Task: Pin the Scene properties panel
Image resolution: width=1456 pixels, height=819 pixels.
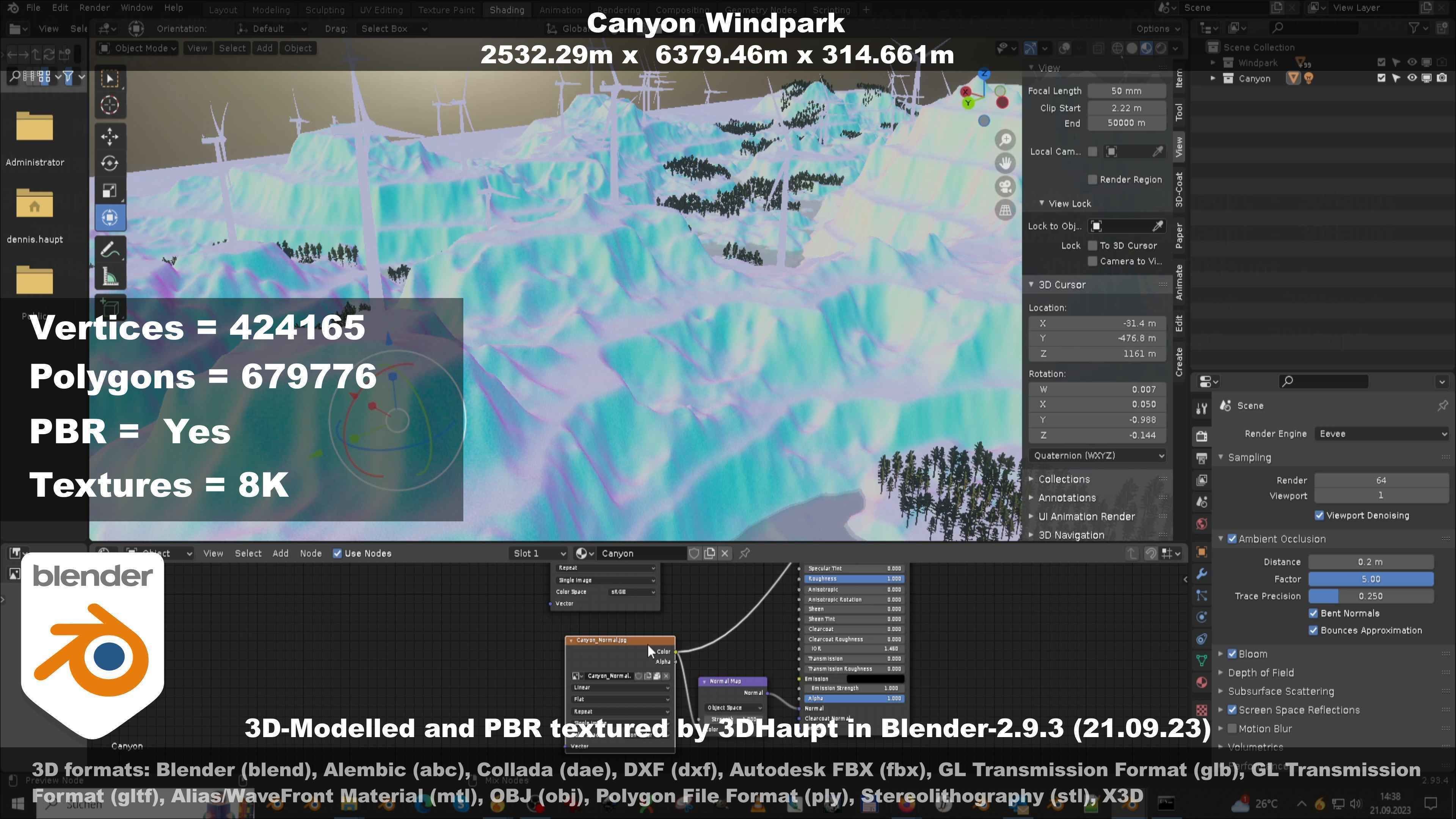Action: [x=1442, y=405]
